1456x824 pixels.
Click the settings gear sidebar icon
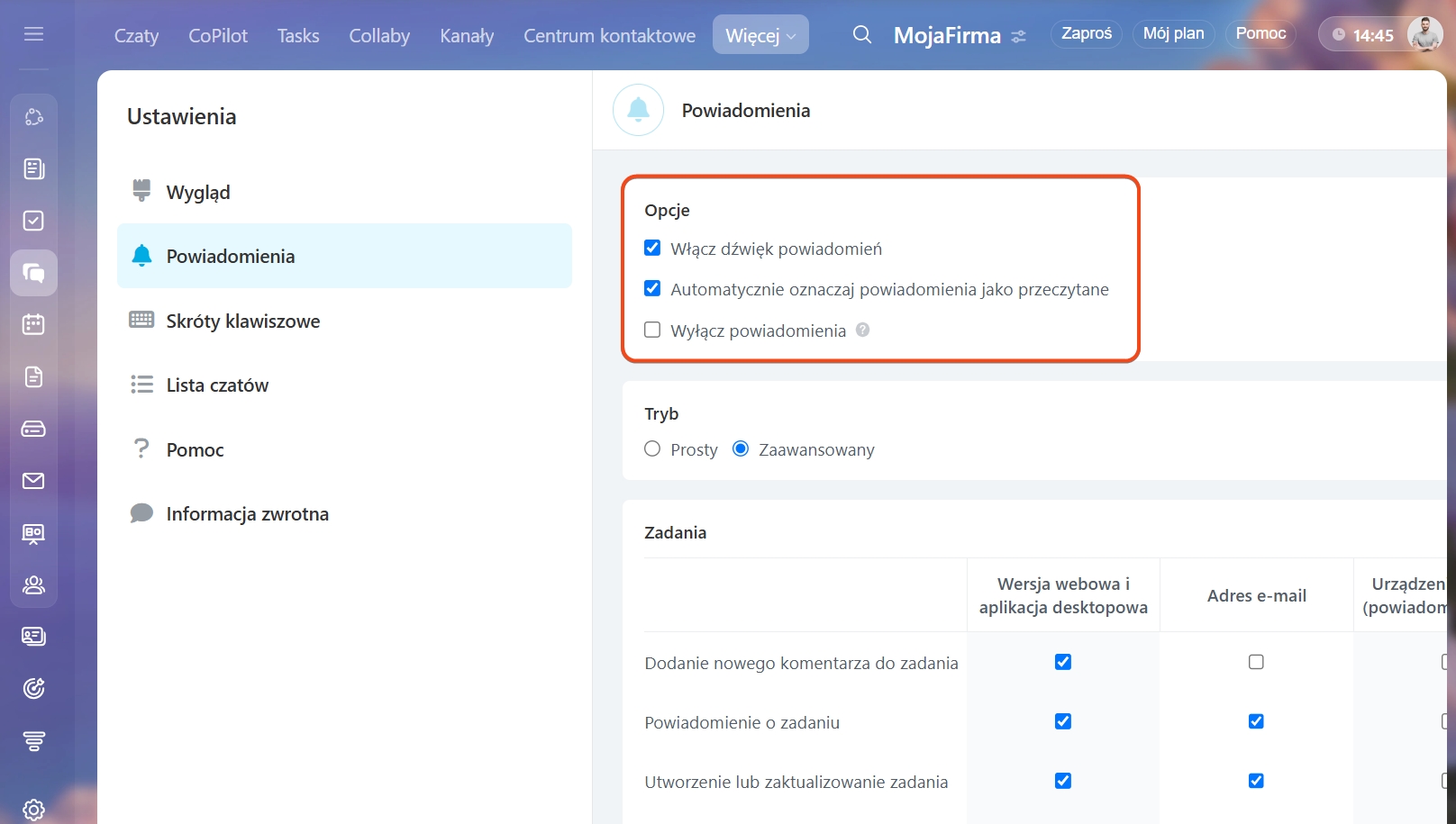33,810
